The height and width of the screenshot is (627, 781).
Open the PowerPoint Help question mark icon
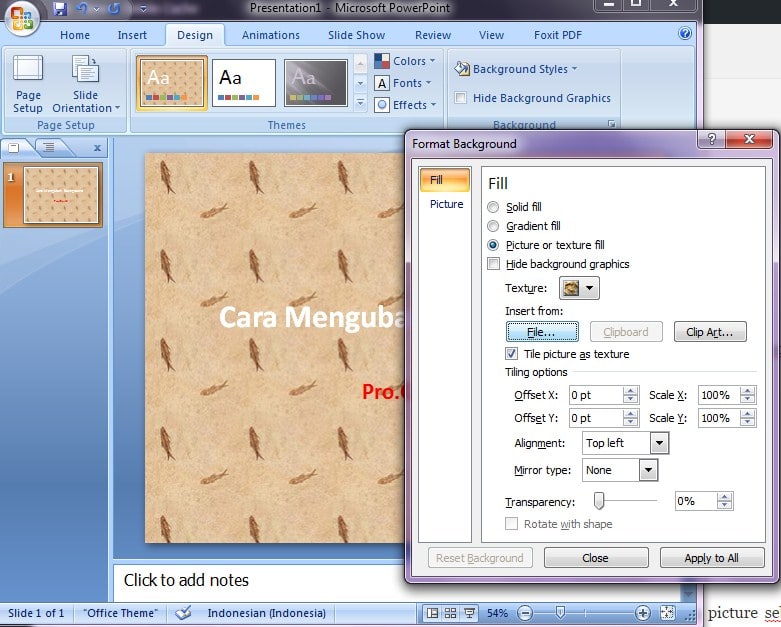click(x=685, y=33)
